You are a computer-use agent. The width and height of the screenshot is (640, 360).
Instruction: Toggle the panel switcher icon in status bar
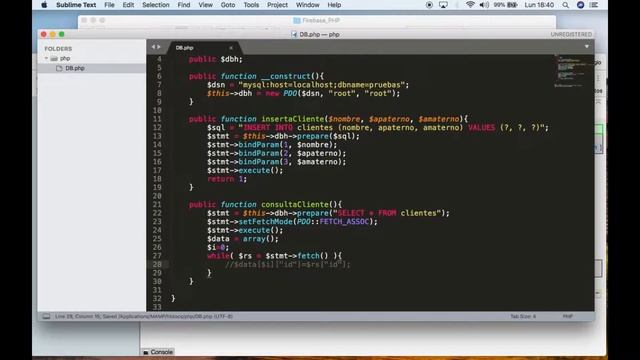[47, 316]
